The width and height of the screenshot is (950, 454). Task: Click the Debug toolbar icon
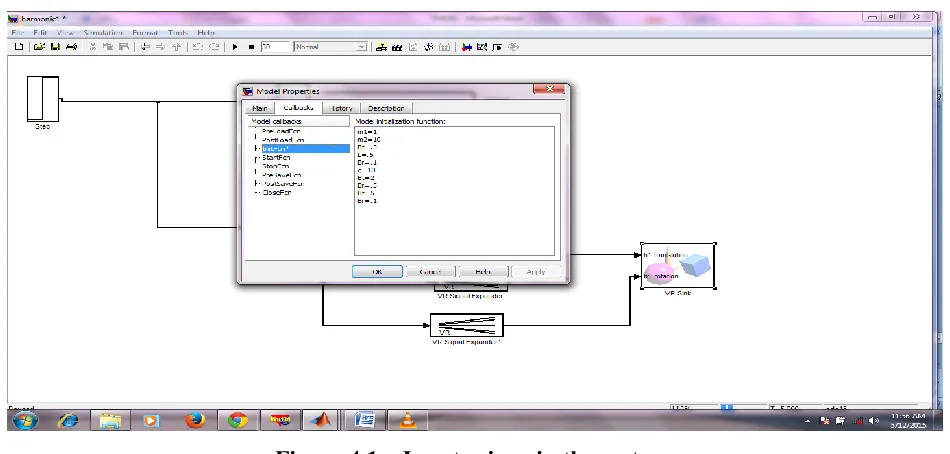pos(513,47)
